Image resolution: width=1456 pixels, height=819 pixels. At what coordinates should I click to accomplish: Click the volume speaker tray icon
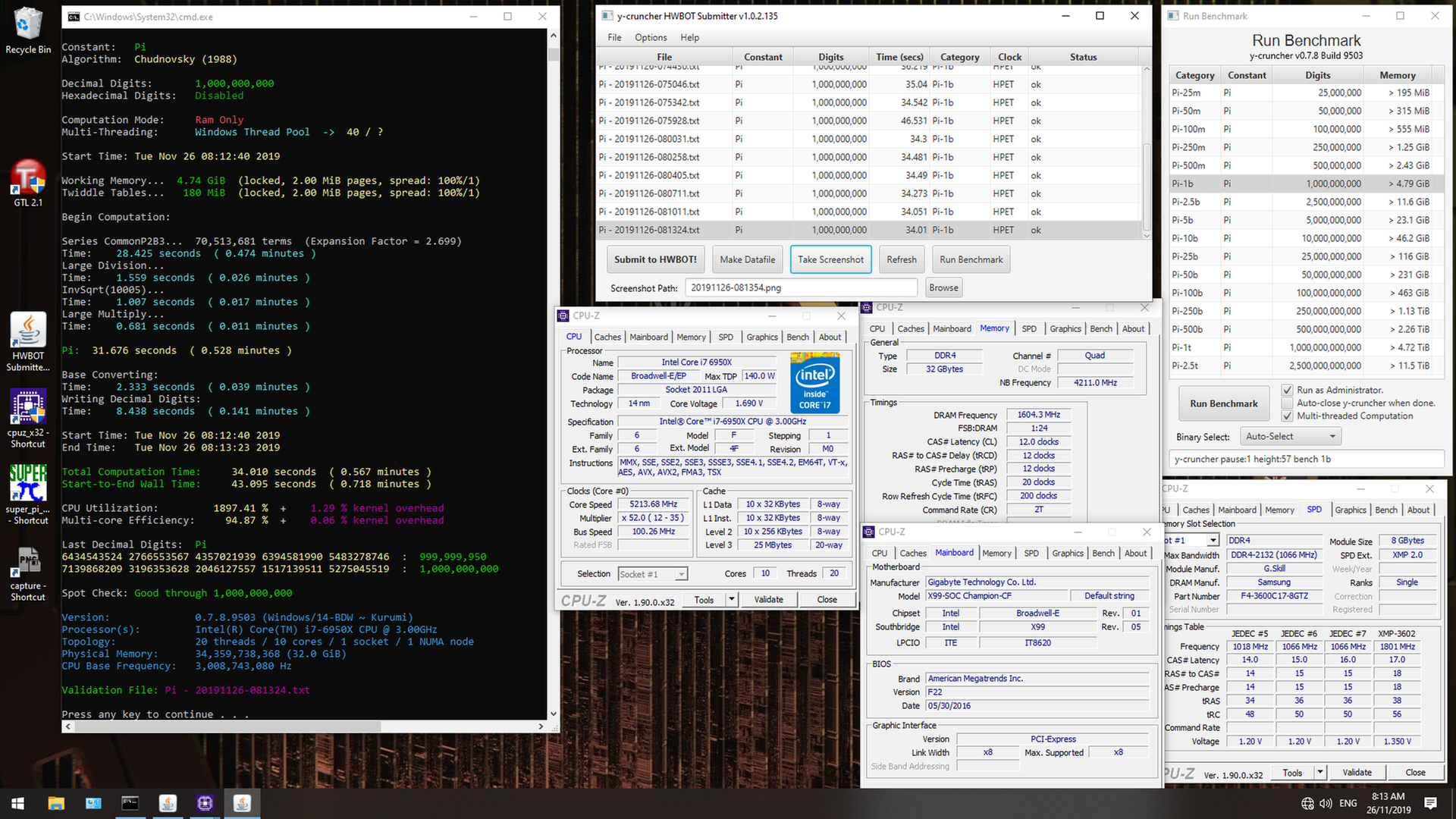[x=1326, y=803]
